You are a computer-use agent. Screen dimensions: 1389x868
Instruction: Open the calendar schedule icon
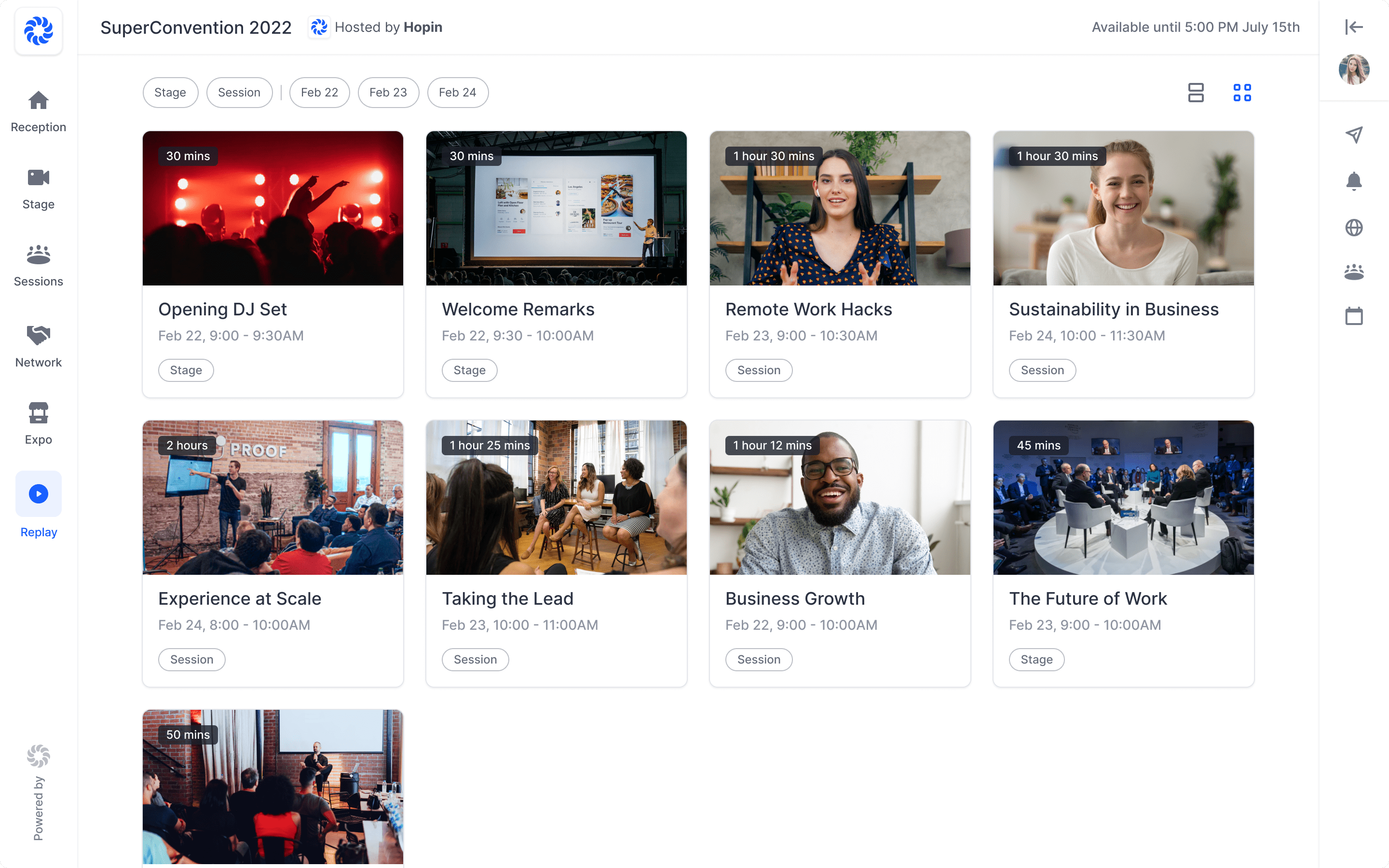point(1353,316)
